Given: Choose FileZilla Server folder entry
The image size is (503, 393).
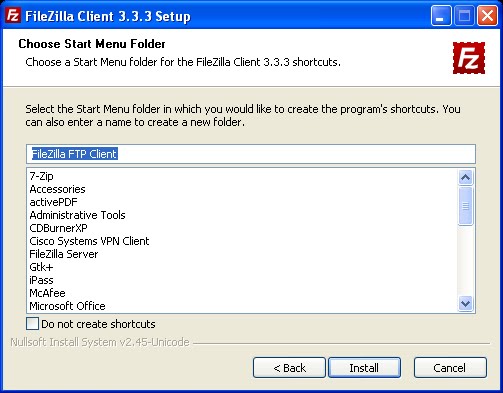Looking at the screenshot, I should 64,254.
